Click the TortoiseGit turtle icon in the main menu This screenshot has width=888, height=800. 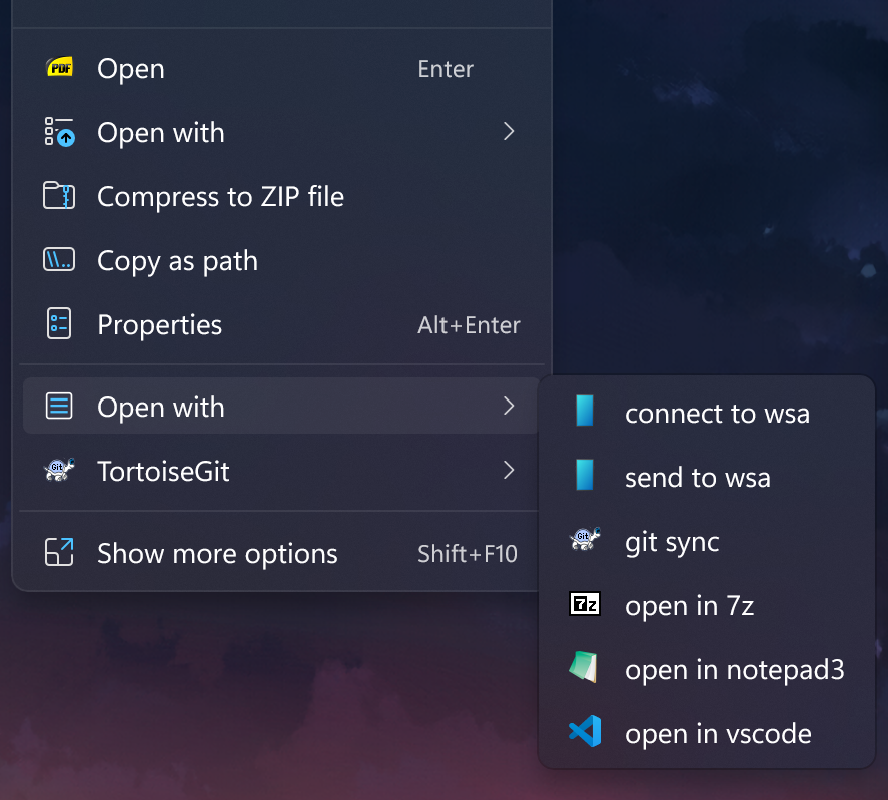59,470
